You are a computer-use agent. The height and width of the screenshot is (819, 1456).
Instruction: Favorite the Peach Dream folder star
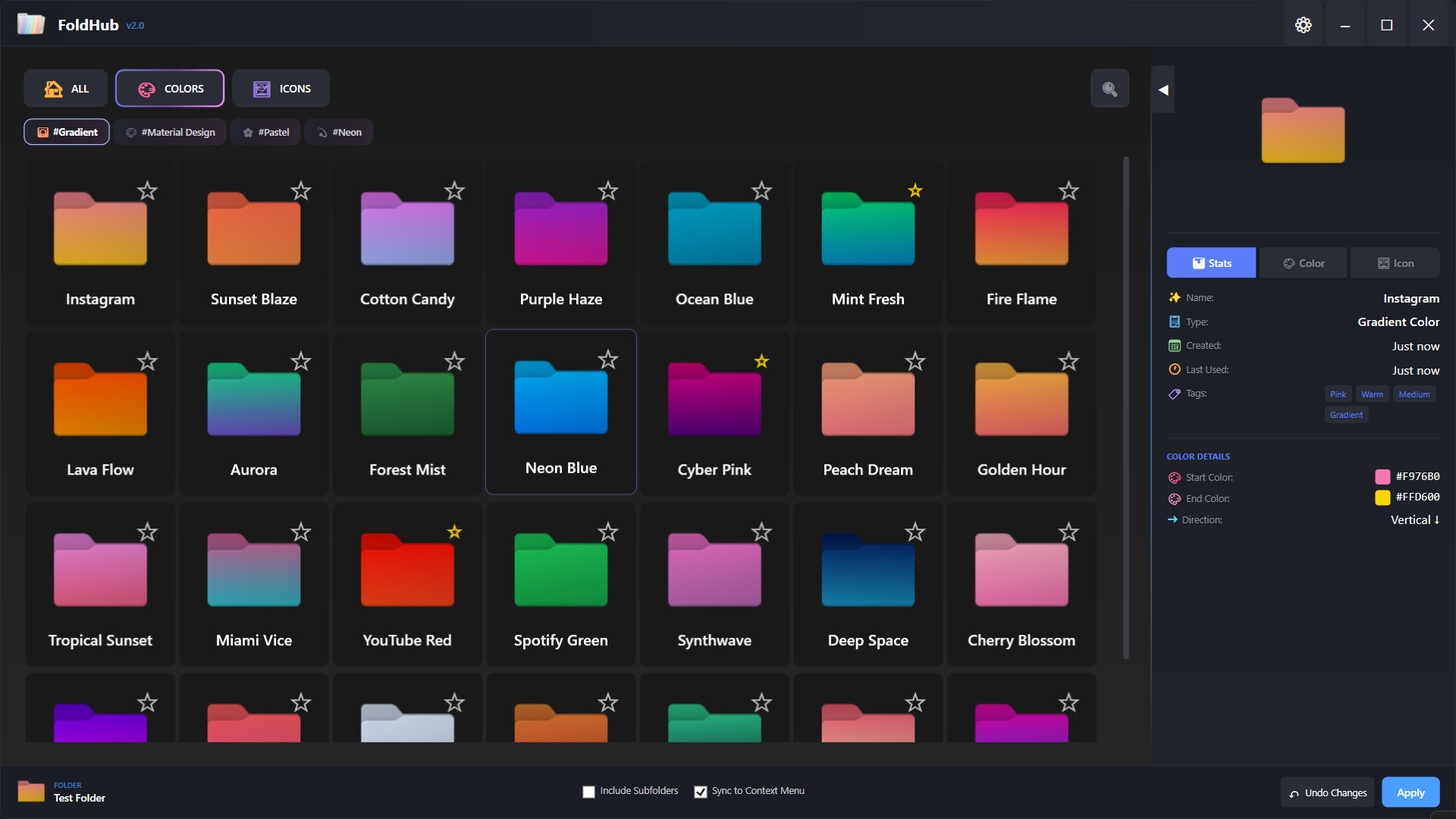(x=915, y=362)
